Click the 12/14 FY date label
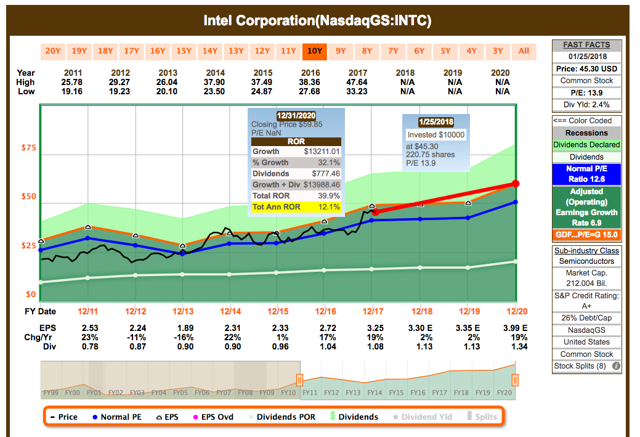 [231, 312]
